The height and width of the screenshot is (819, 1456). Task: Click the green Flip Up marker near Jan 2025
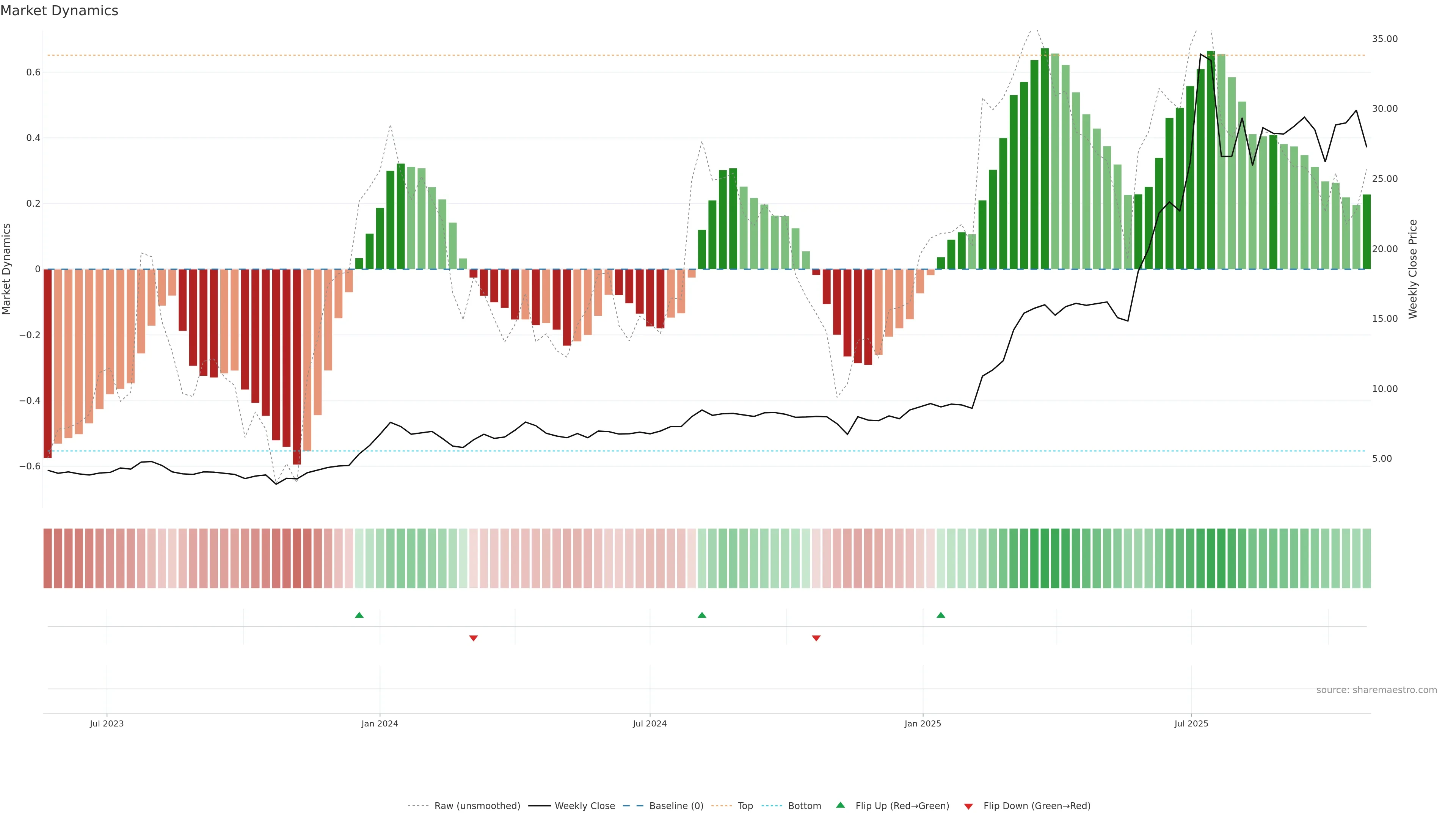point(940,615)
